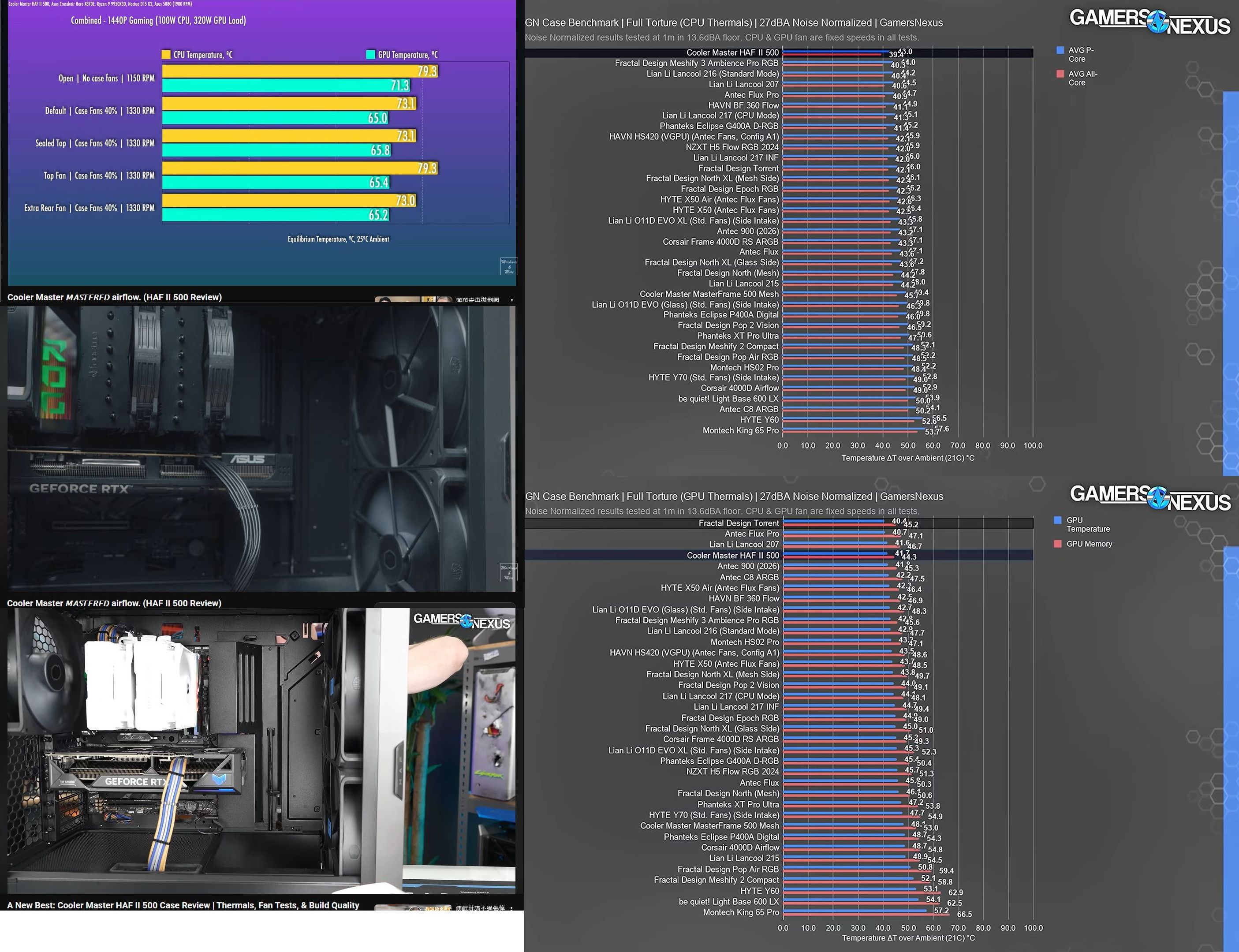Click 'Combined - 1440P Gaming (100W CPU, 320W GPU Load)'

point(158,20)
